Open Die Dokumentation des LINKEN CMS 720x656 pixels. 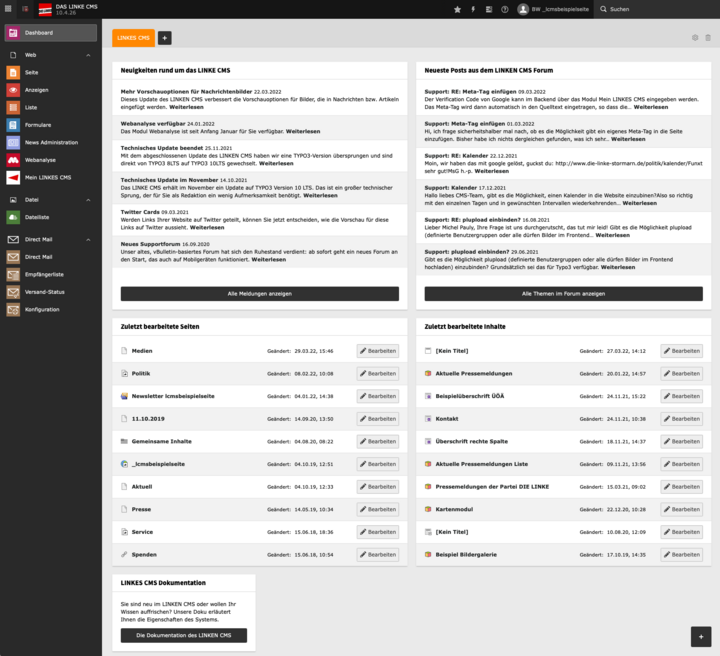pos(184,635)
